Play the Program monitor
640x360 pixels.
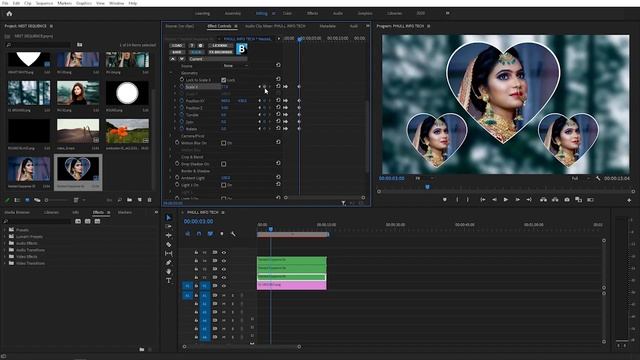pos(506,200)
